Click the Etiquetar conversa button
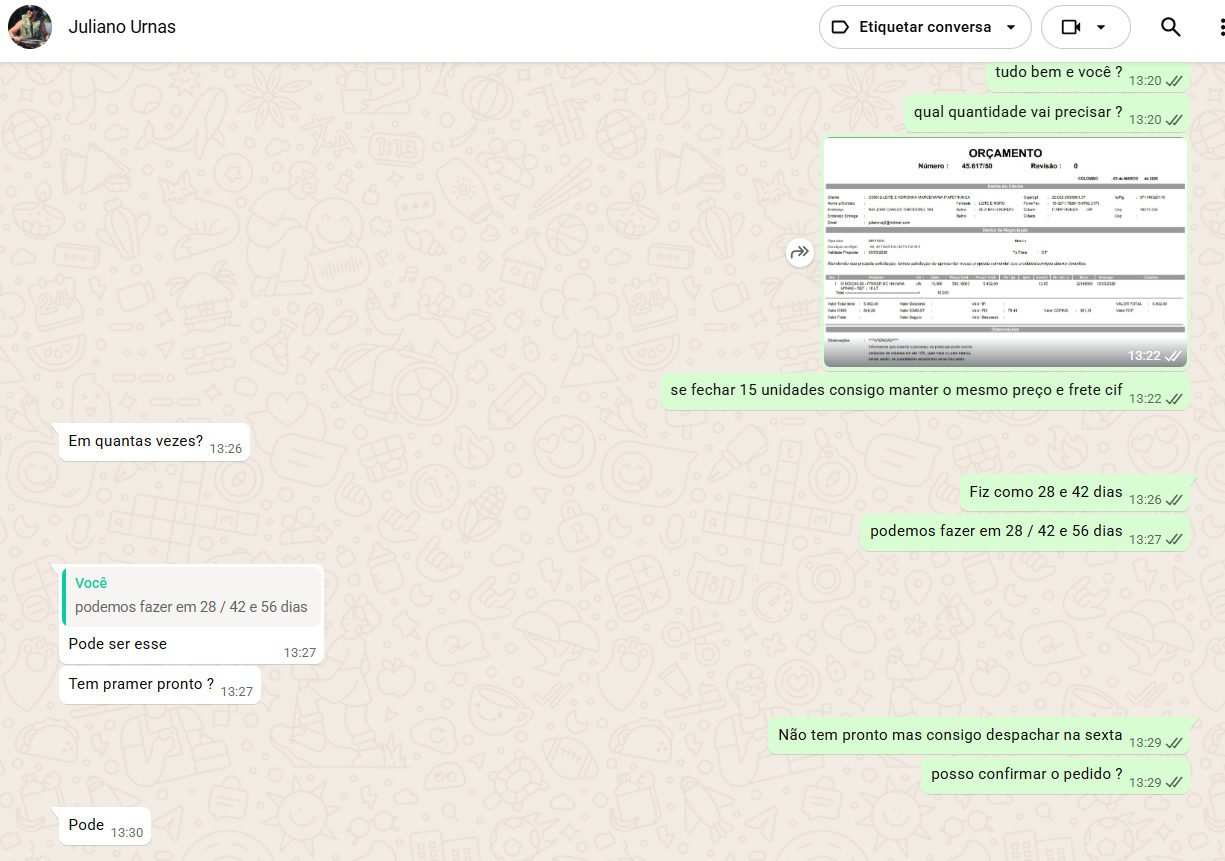Image resolution: width=1225 pixels, height=861 pixels. 924,27
